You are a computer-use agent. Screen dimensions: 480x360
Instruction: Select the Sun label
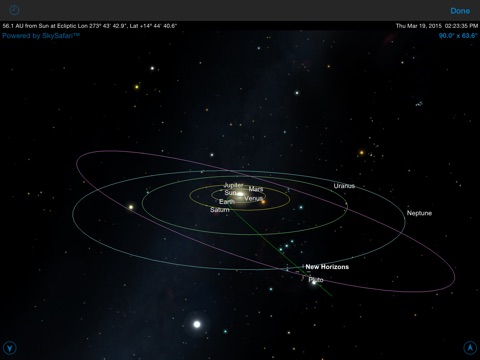click(230, 193)
